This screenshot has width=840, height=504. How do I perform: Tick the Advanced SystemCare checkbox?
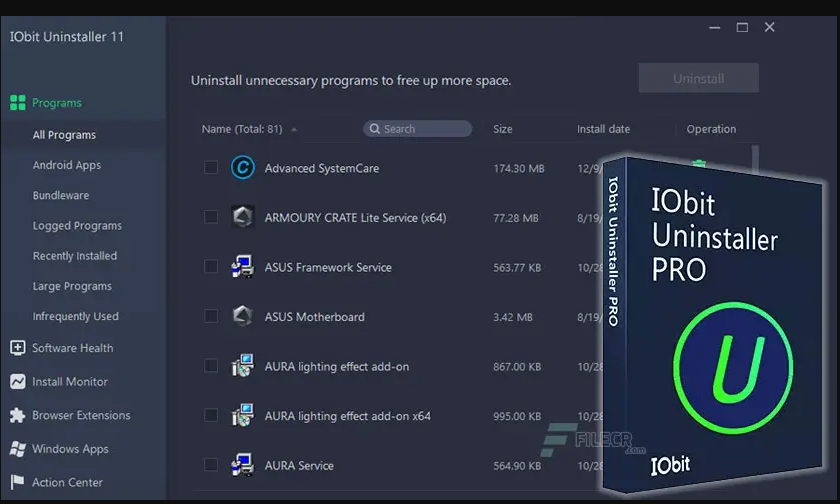click(211, 167)
